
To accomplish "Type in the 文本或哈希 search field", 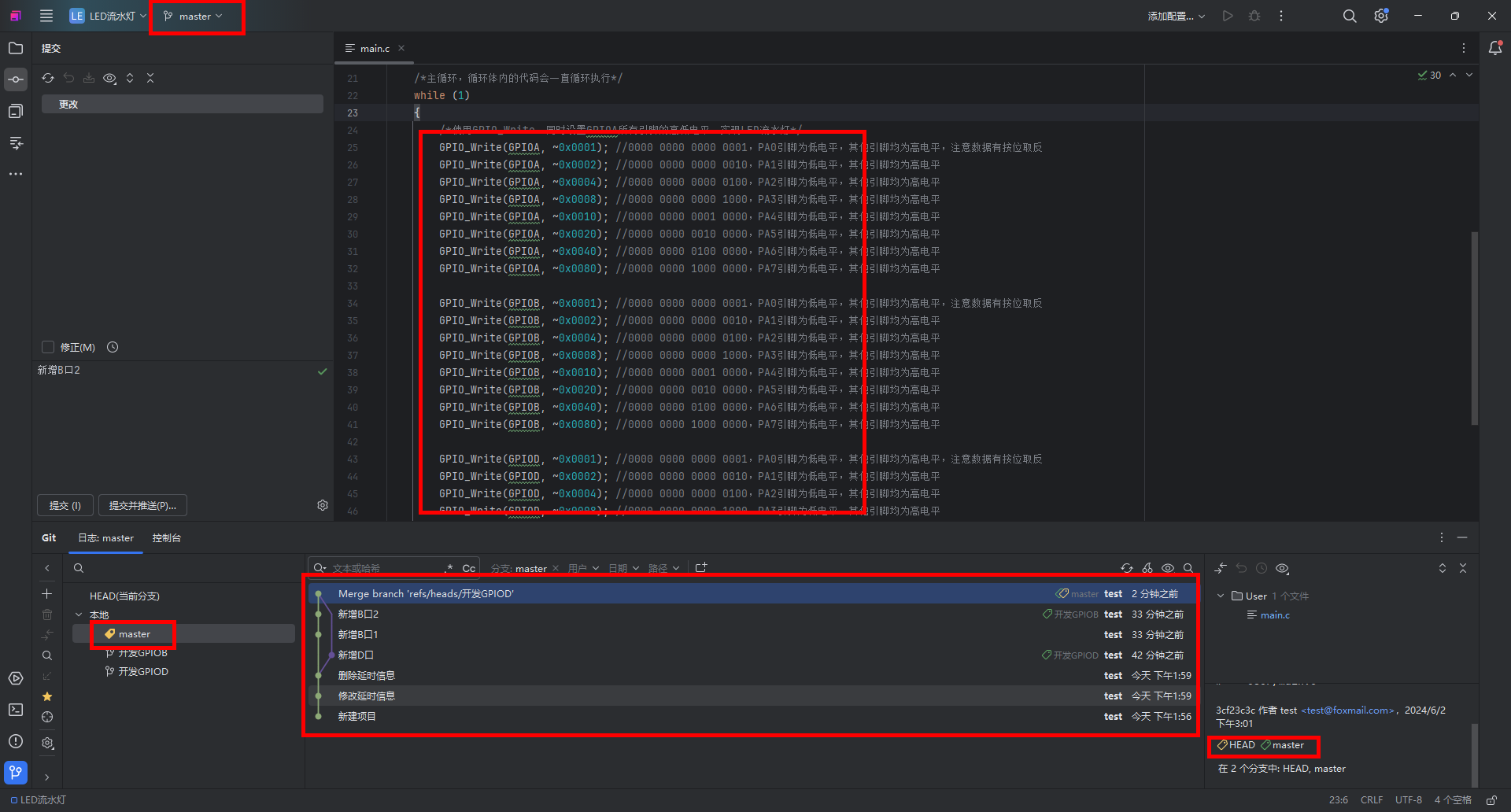I will 386,568.
